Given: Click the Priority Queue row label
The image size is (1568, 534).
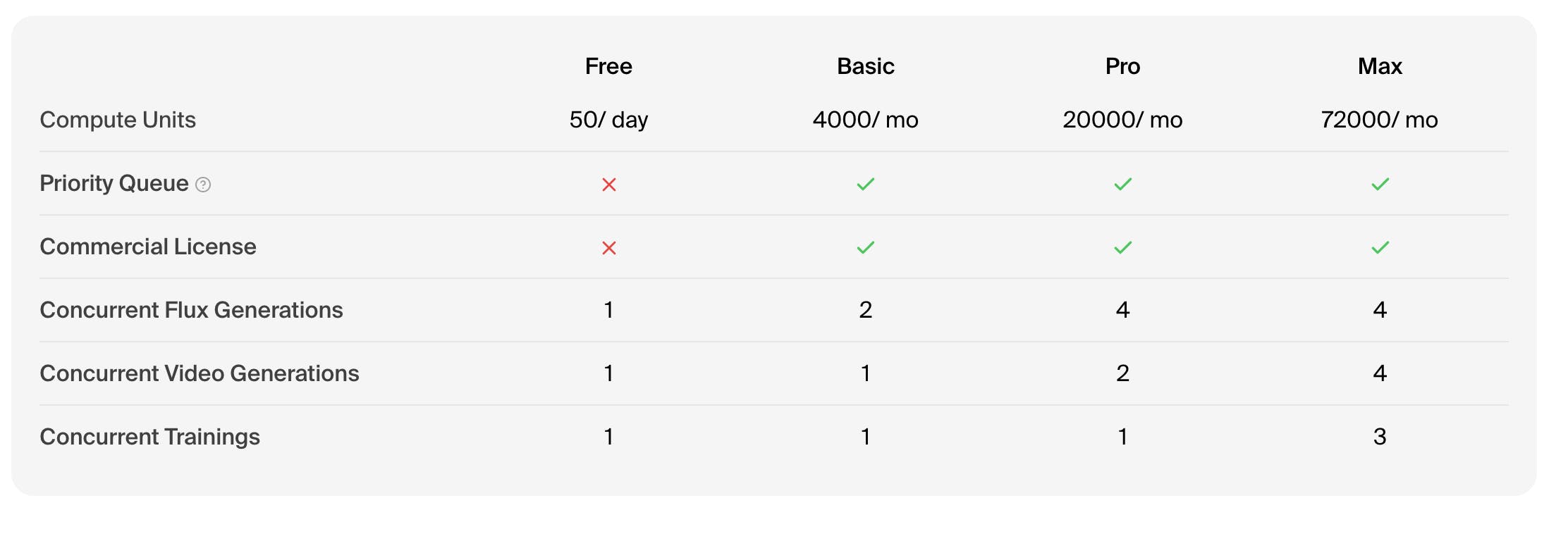Looking at the screenshot, I should 114,183.
